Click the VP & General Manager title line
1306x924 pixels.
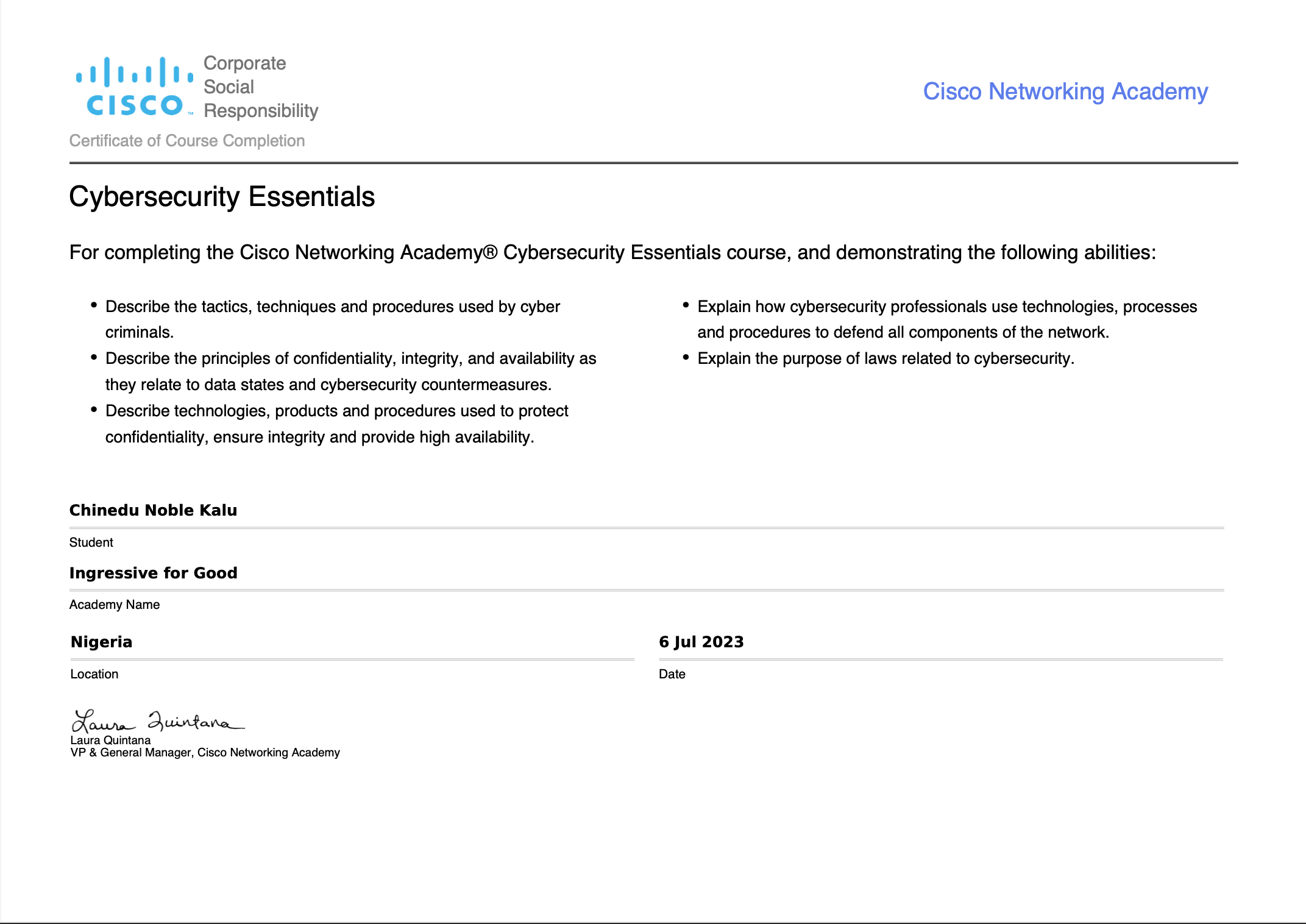pyautogui.click(x=205, y=753)
